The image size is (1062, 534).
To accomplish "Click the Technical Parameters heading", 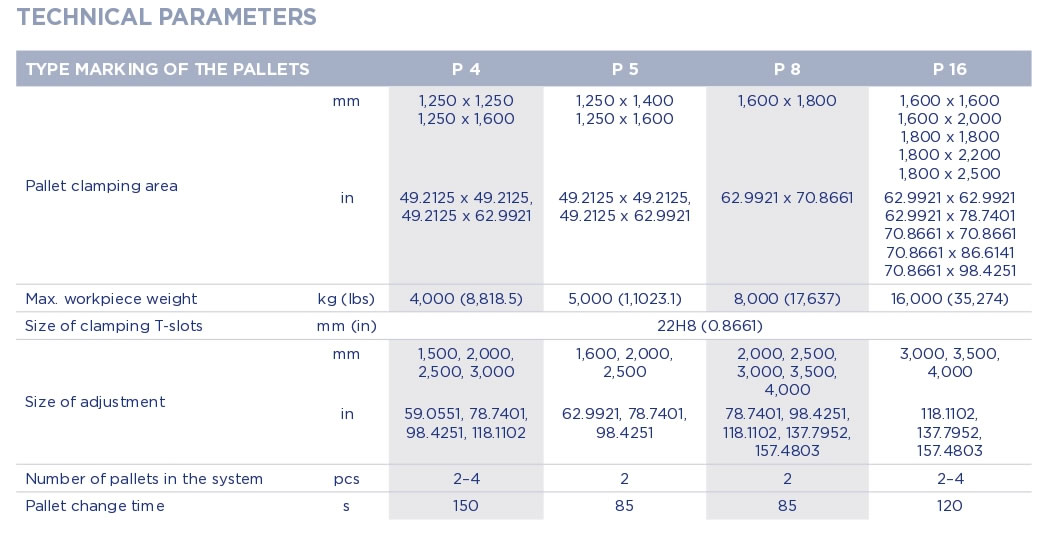I will coord(167,17).
